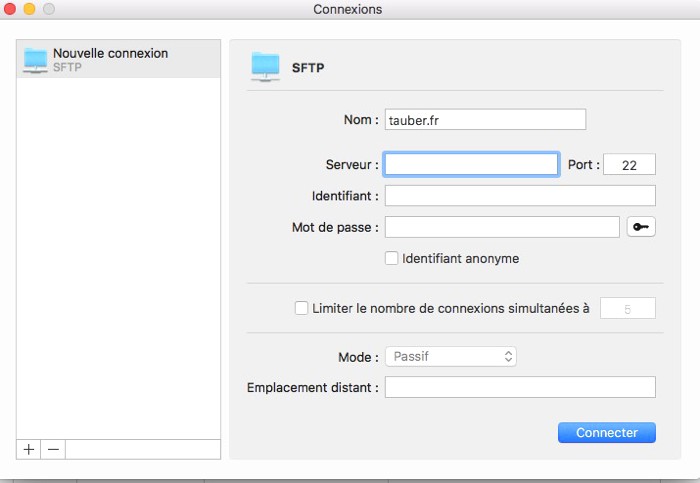Image resolution: width=700 pixels, height=483 pixels.
Task: Click the Nouvelle connexion folder icon in sidebar
Action: coord(35,59)
